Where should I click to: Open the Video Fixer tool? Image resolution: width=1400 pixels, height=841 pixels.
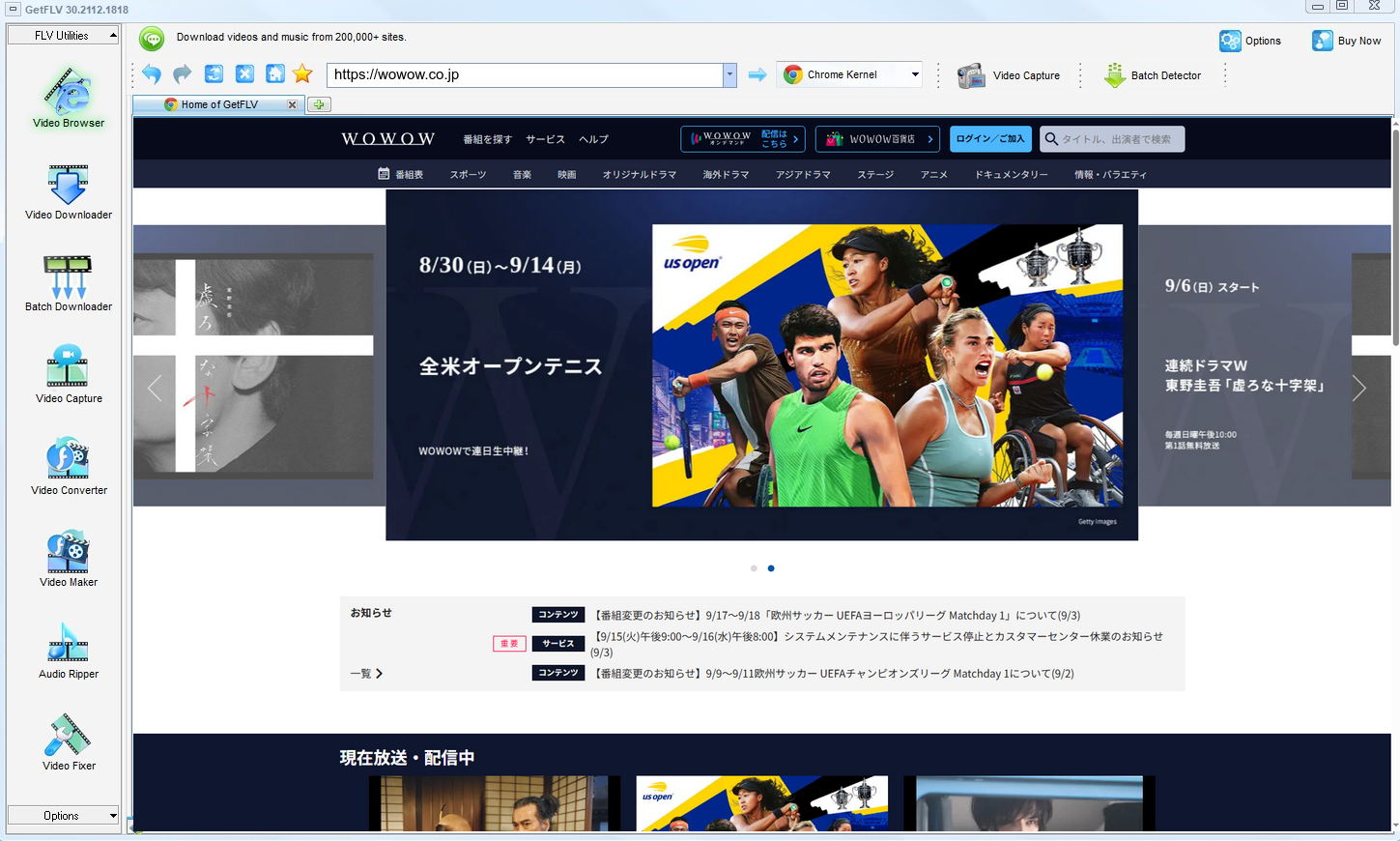click(x=69, y=742)
